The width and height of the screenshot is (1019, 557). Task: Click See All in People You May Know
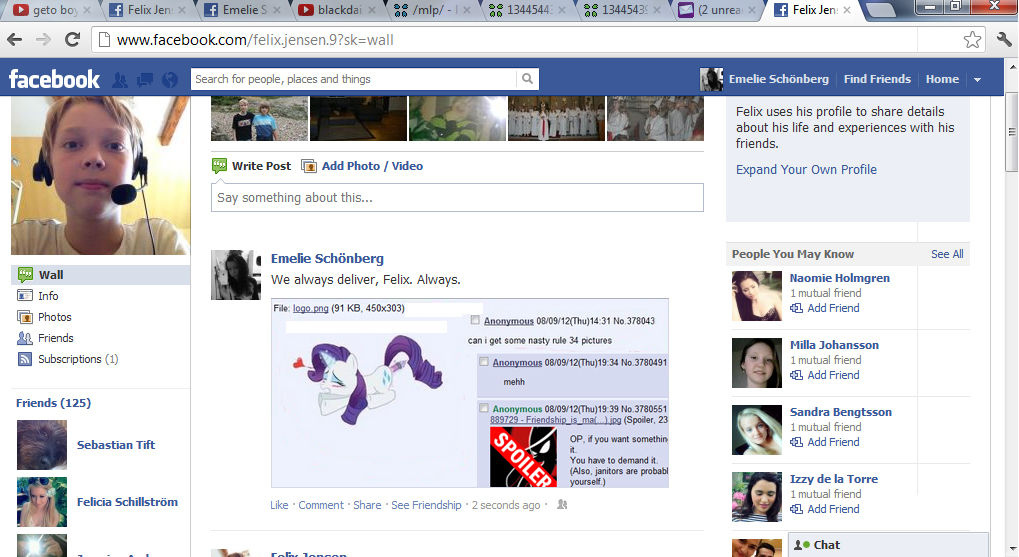947,254
